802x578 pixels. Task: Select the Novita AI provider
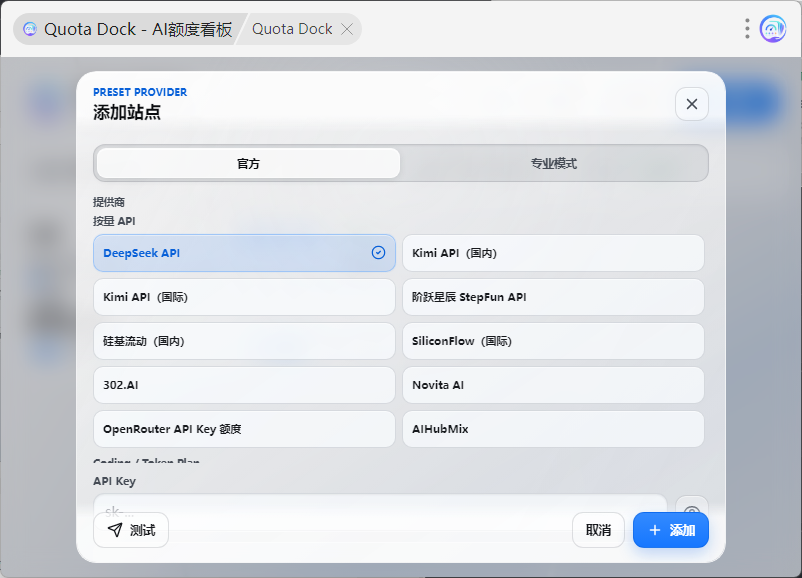point(553,385)
